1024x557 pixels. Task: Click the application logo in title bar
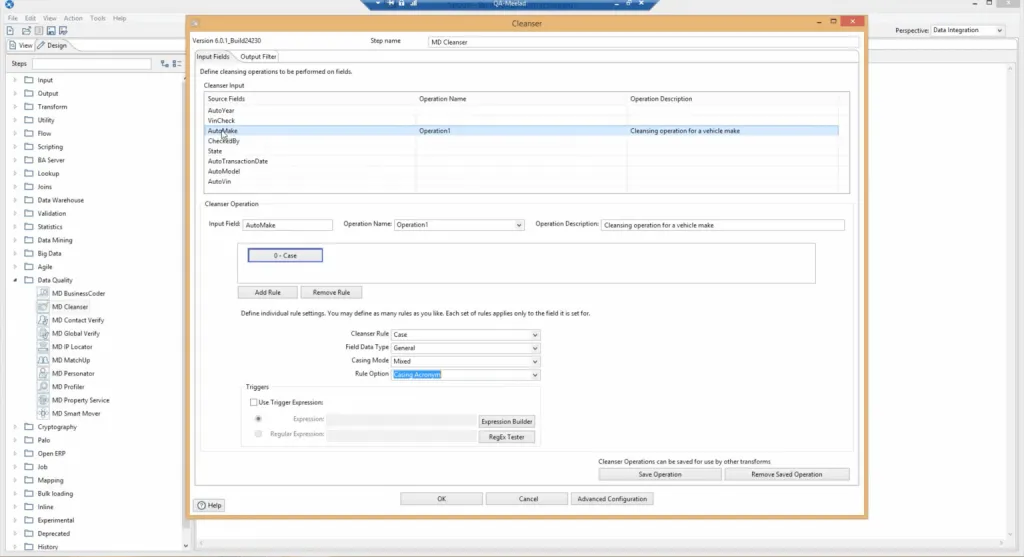[9, 4]
